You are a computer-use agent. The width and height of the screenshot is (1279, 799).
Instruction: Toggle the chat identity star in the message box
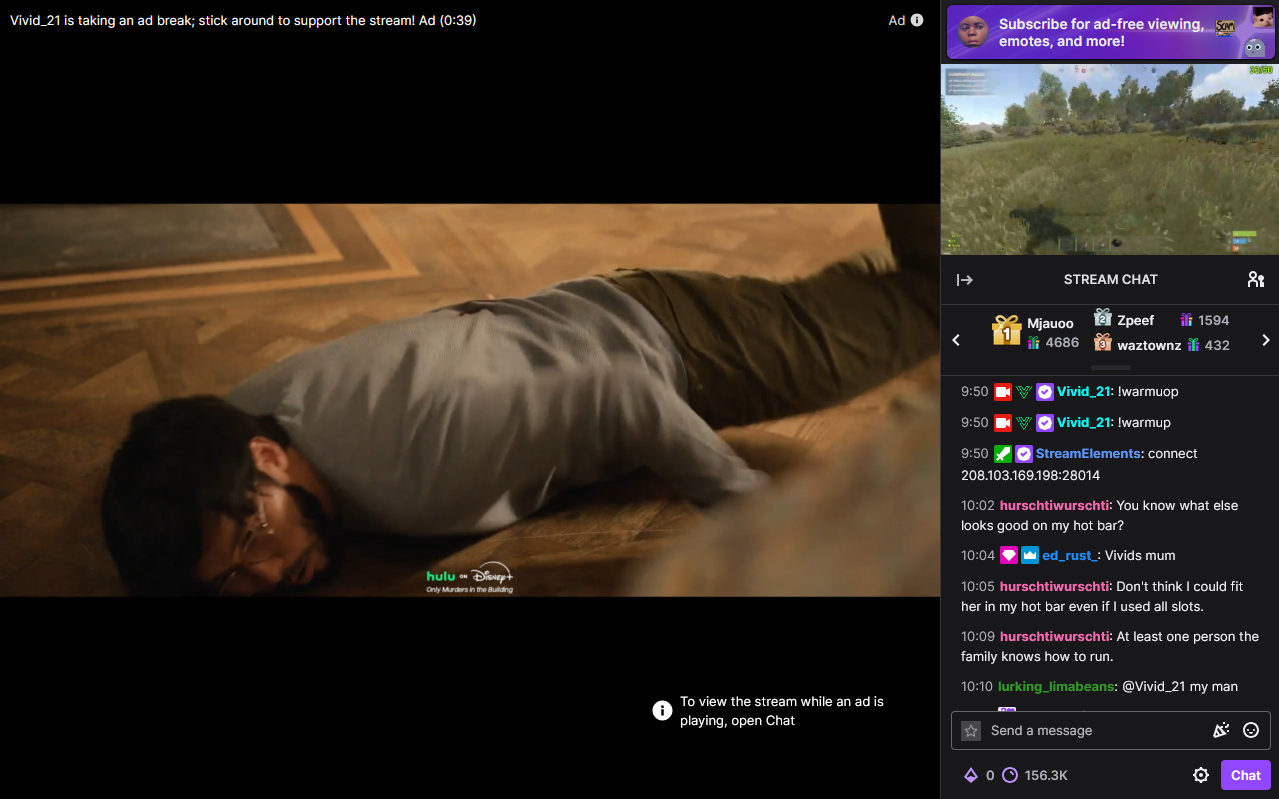coord(970,730)
